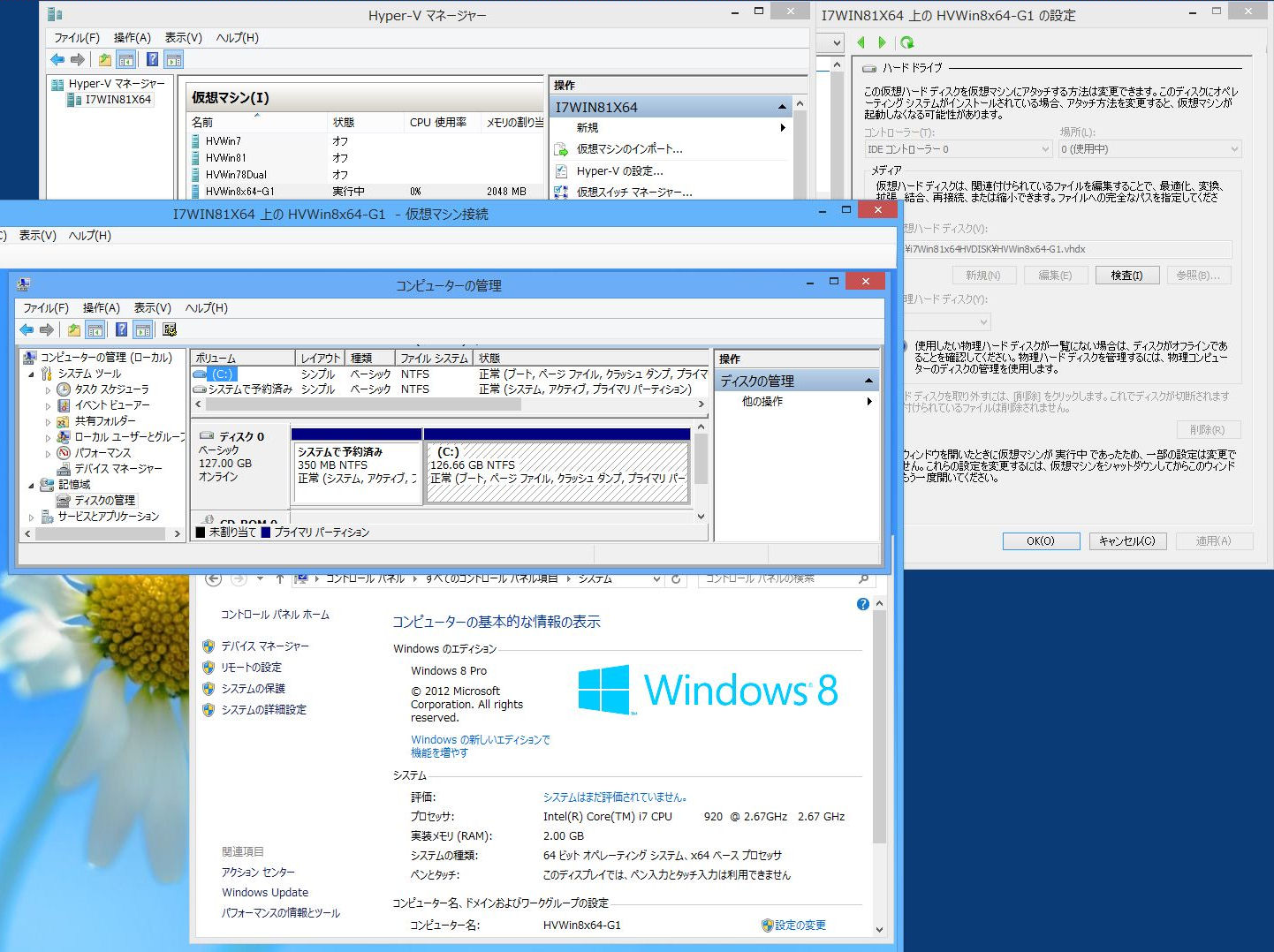1274x952 pixels.
Task: Open the リモートの設定 link
Action: 252,668
